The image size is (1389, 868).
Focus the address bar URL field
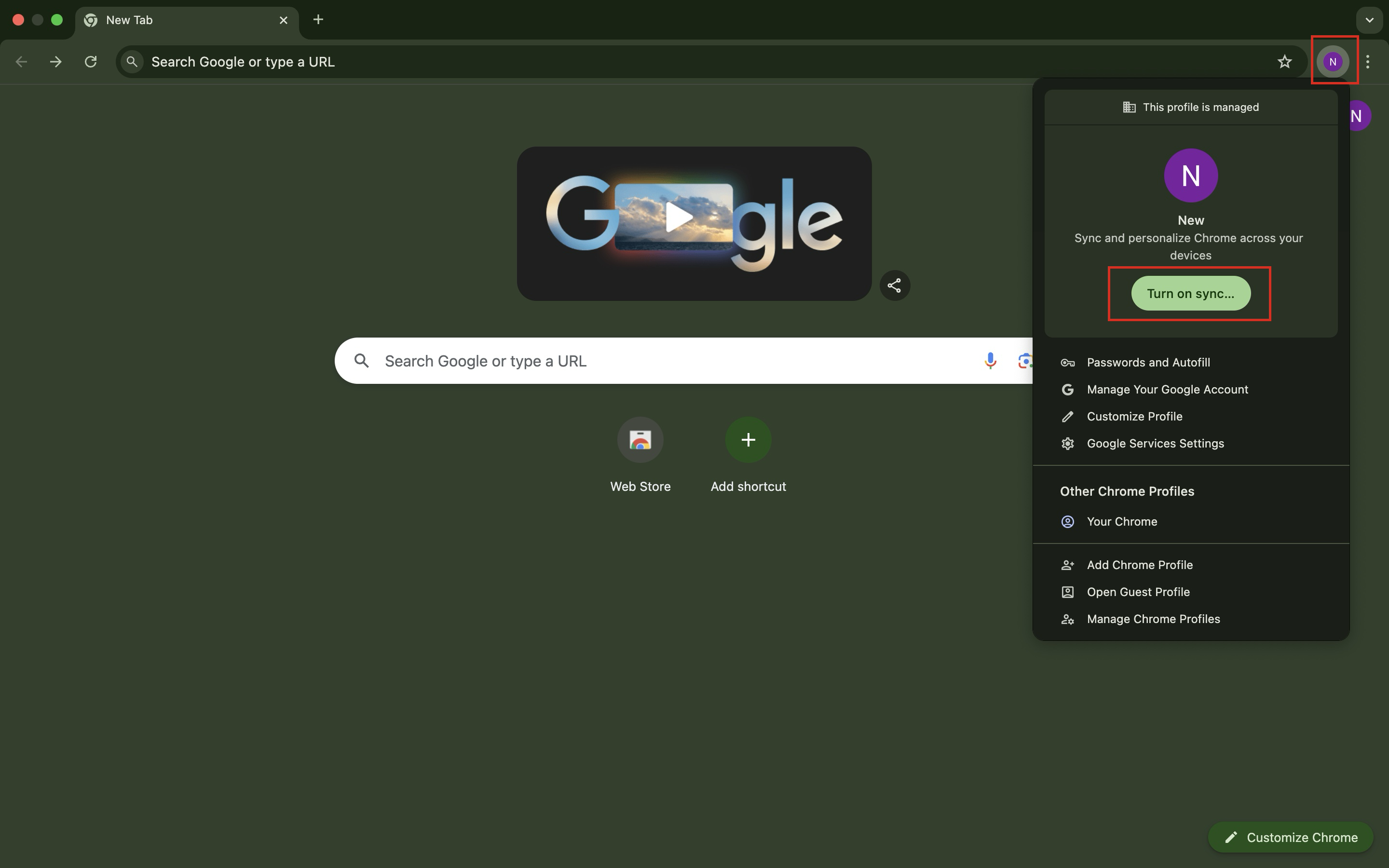689,61
